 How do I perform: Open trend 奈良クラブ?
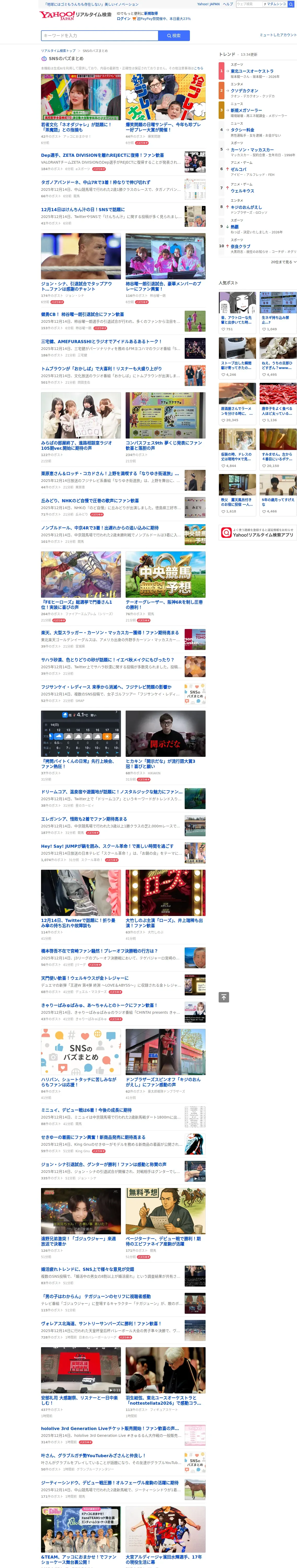click(240, 246)
